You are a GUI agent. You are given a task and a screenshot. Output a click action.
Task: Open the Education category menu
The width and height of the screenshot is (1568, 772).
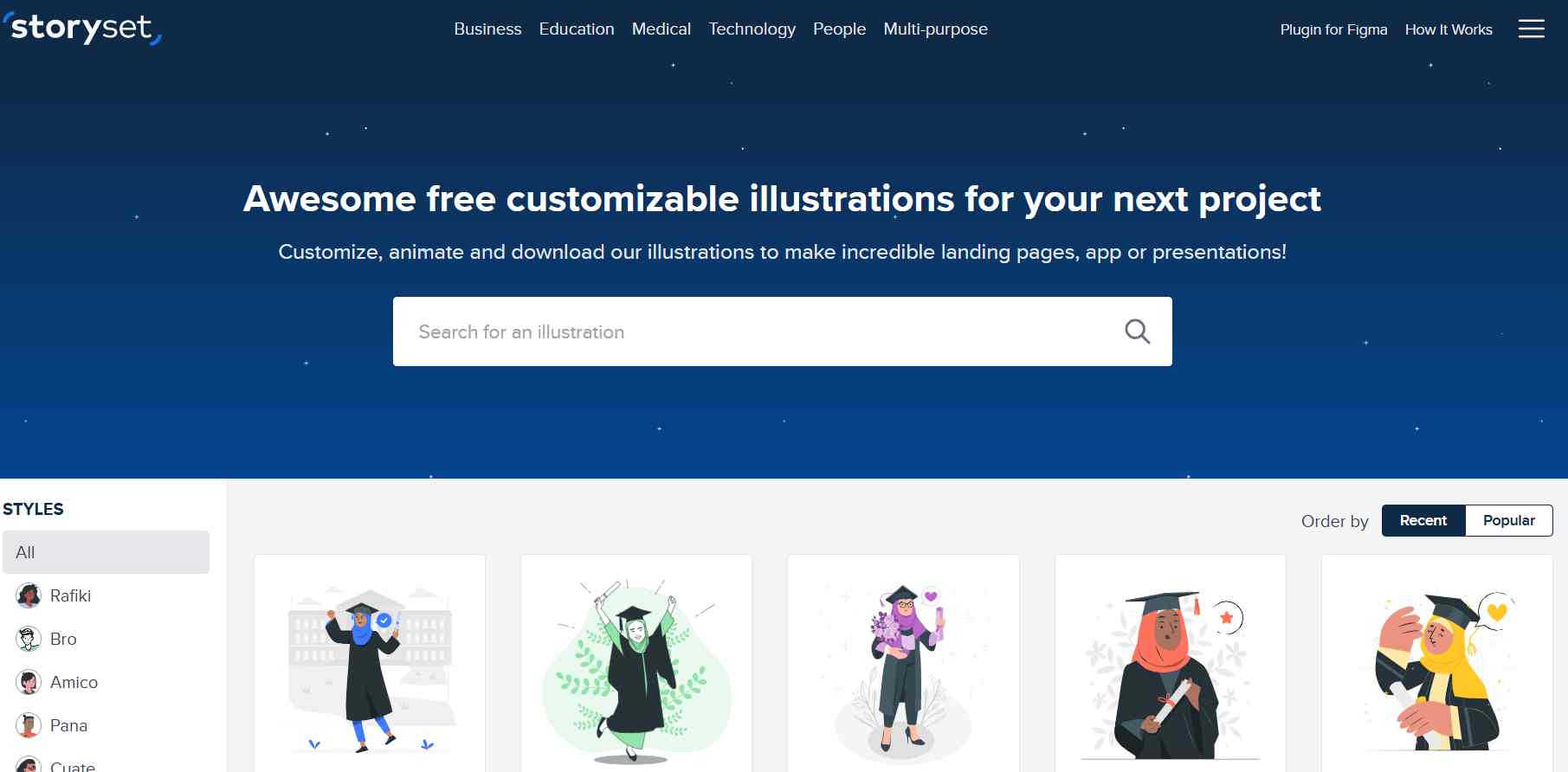coord(577,29)
